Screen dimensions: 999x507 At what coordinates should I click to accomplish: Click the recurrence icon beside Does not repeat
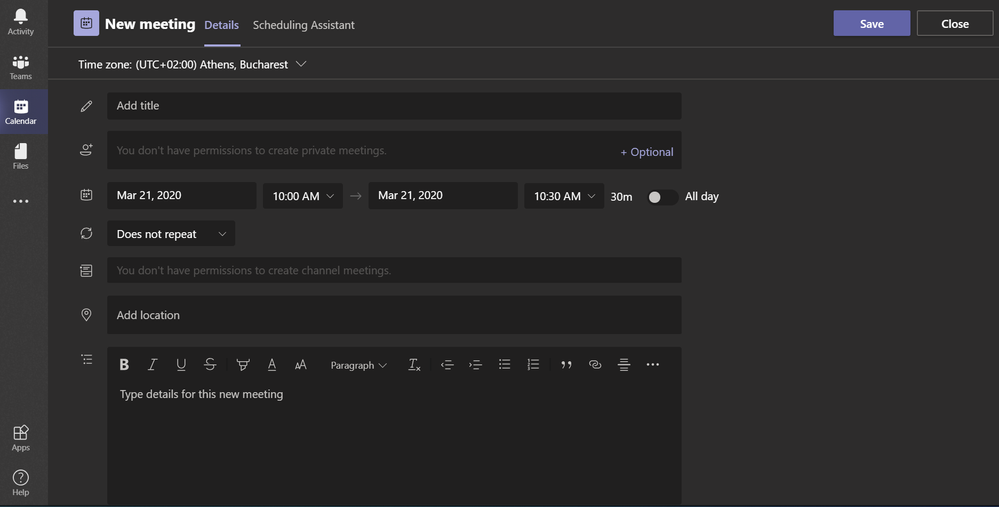[86, 233]
